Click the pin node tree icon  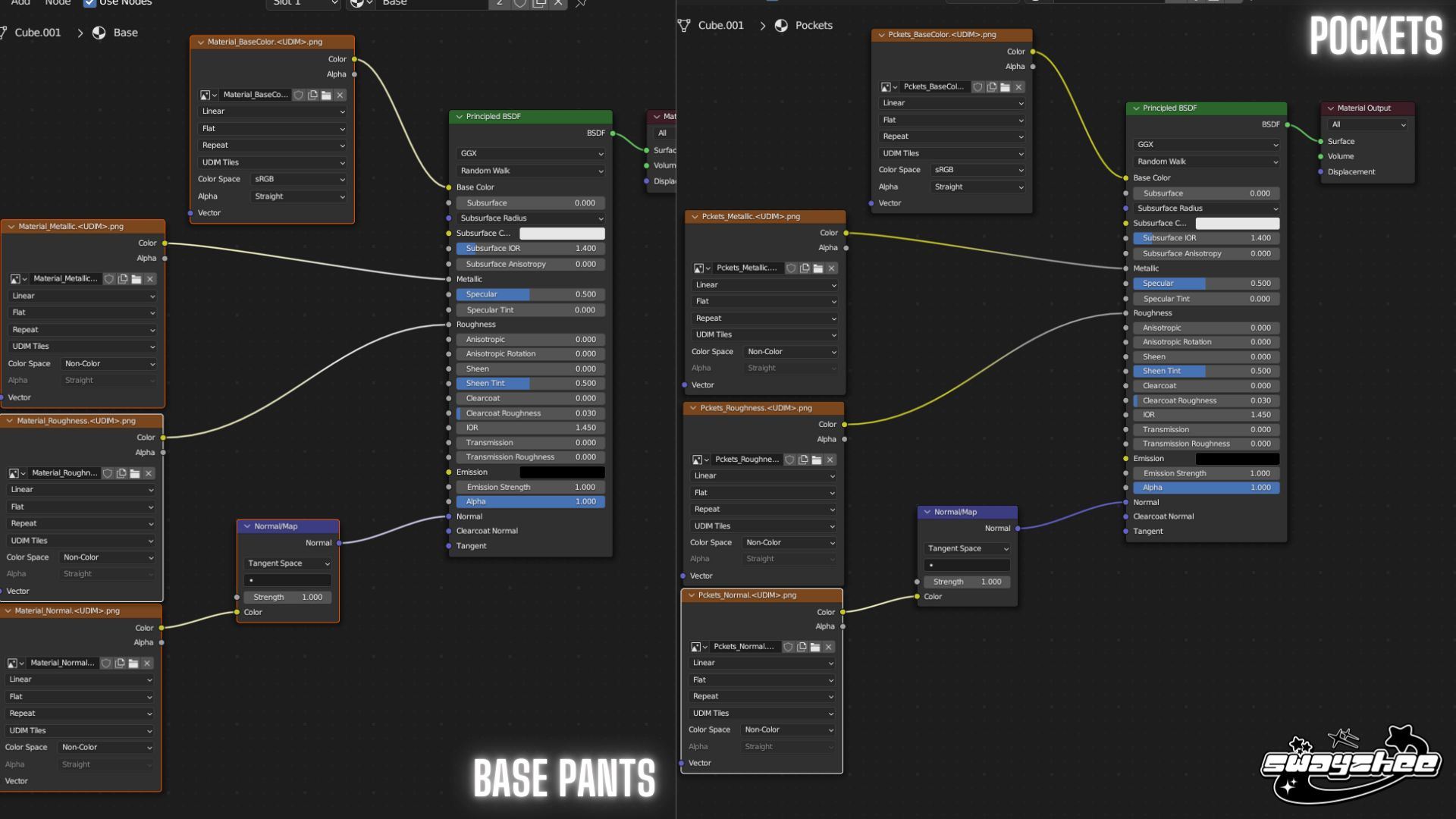pos(581,3)
